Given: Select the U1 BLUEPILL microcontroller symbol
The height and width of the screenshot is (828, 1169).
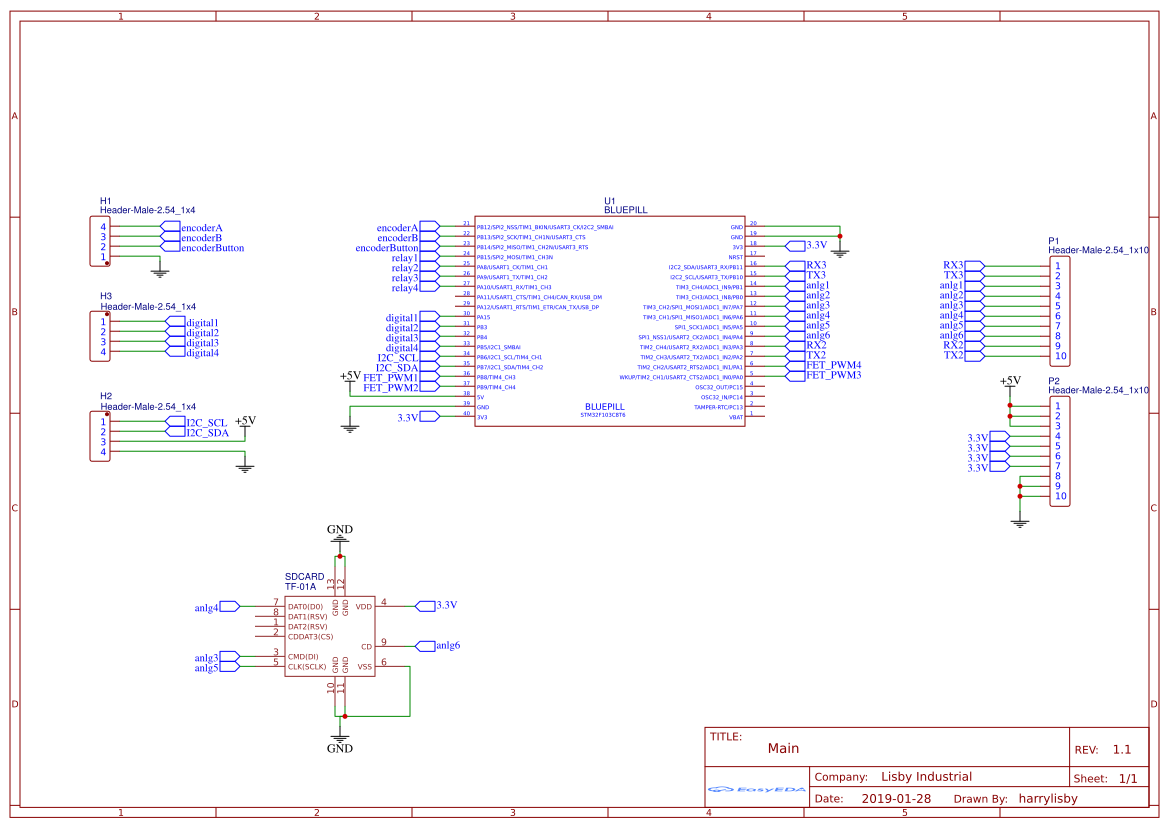Looking at the screenshot, I should (x=610, y=320).
